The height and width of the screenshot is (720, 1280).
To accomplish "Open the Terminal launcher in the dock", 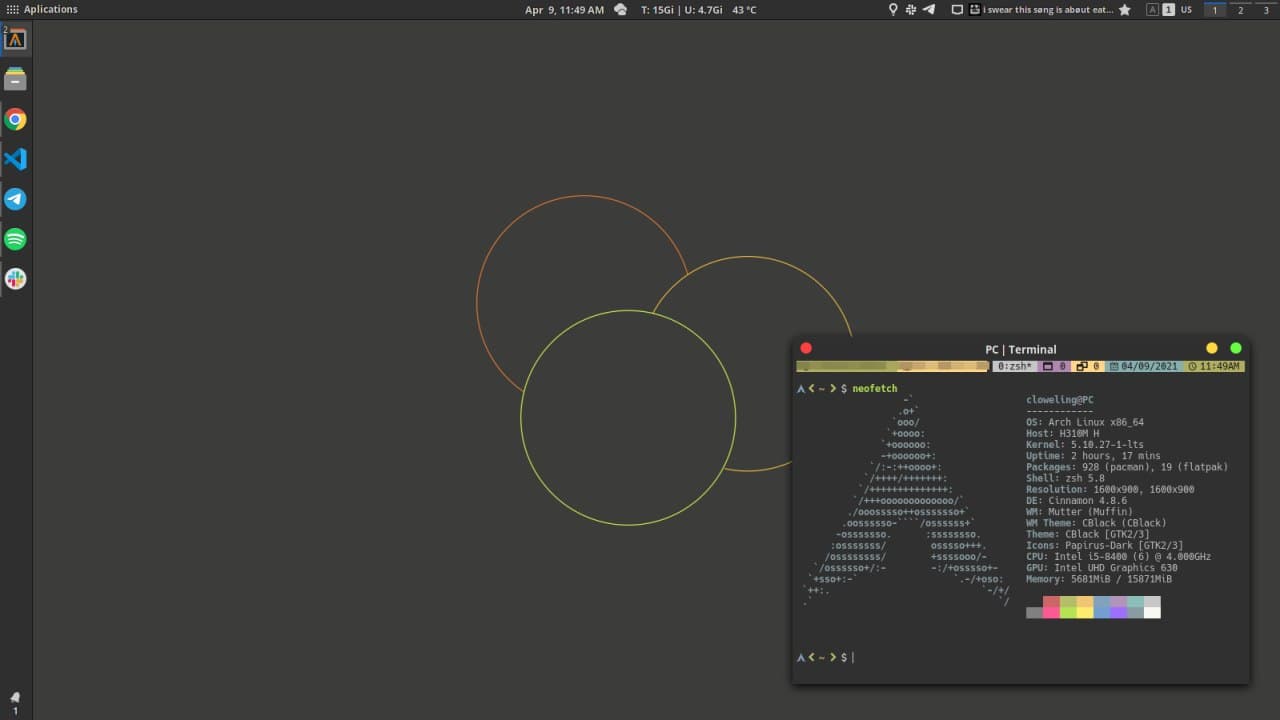I will click(16, 39).
